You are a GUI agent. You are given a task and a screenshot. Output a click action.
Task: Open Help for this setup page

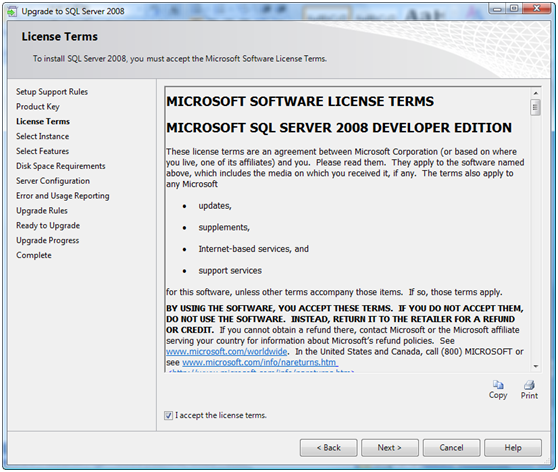[x=513, y=448]
